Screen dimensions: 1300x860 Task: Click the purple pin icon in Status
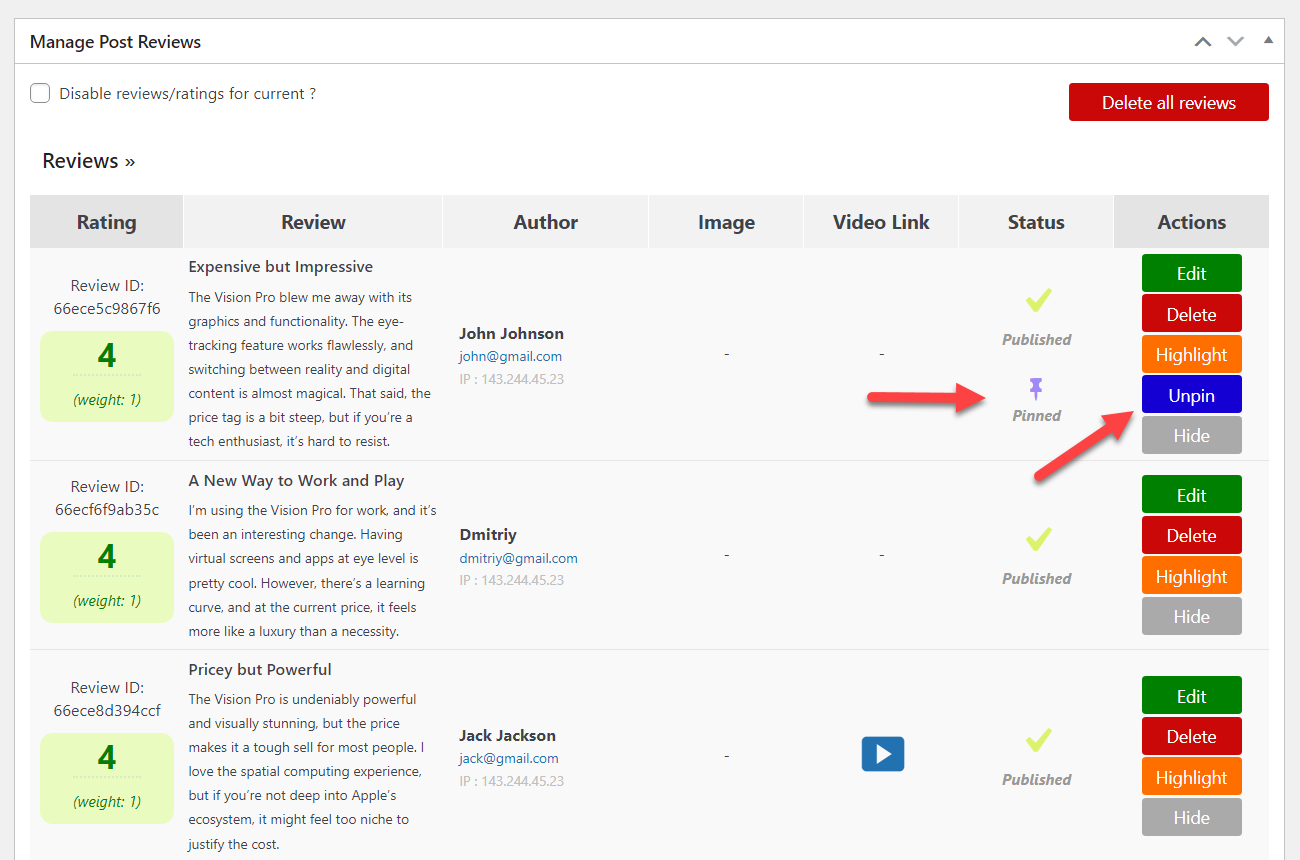click(x=1036, y=389)
